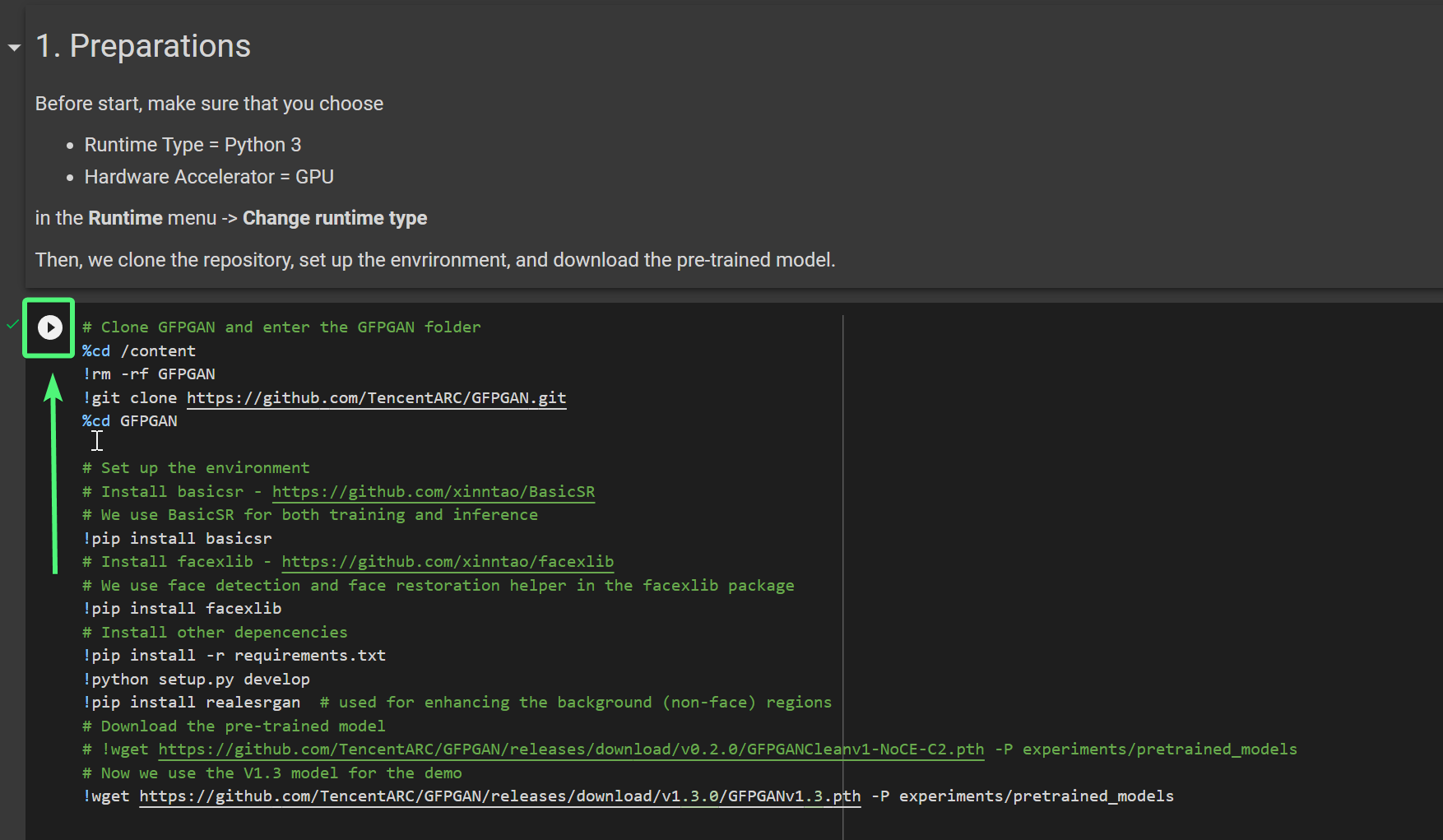The height and width of the screenshot is (840, 1443).
Task: Click the "# Clone GFPGAN" comment line
Action: 281,327
